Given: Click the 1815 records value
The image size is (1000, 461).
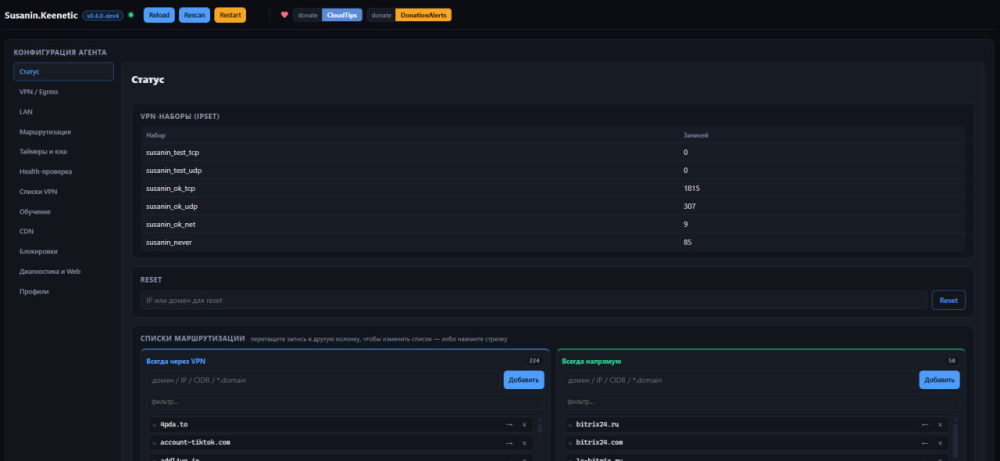Looking at the screenshot, I should coord(692,188).
